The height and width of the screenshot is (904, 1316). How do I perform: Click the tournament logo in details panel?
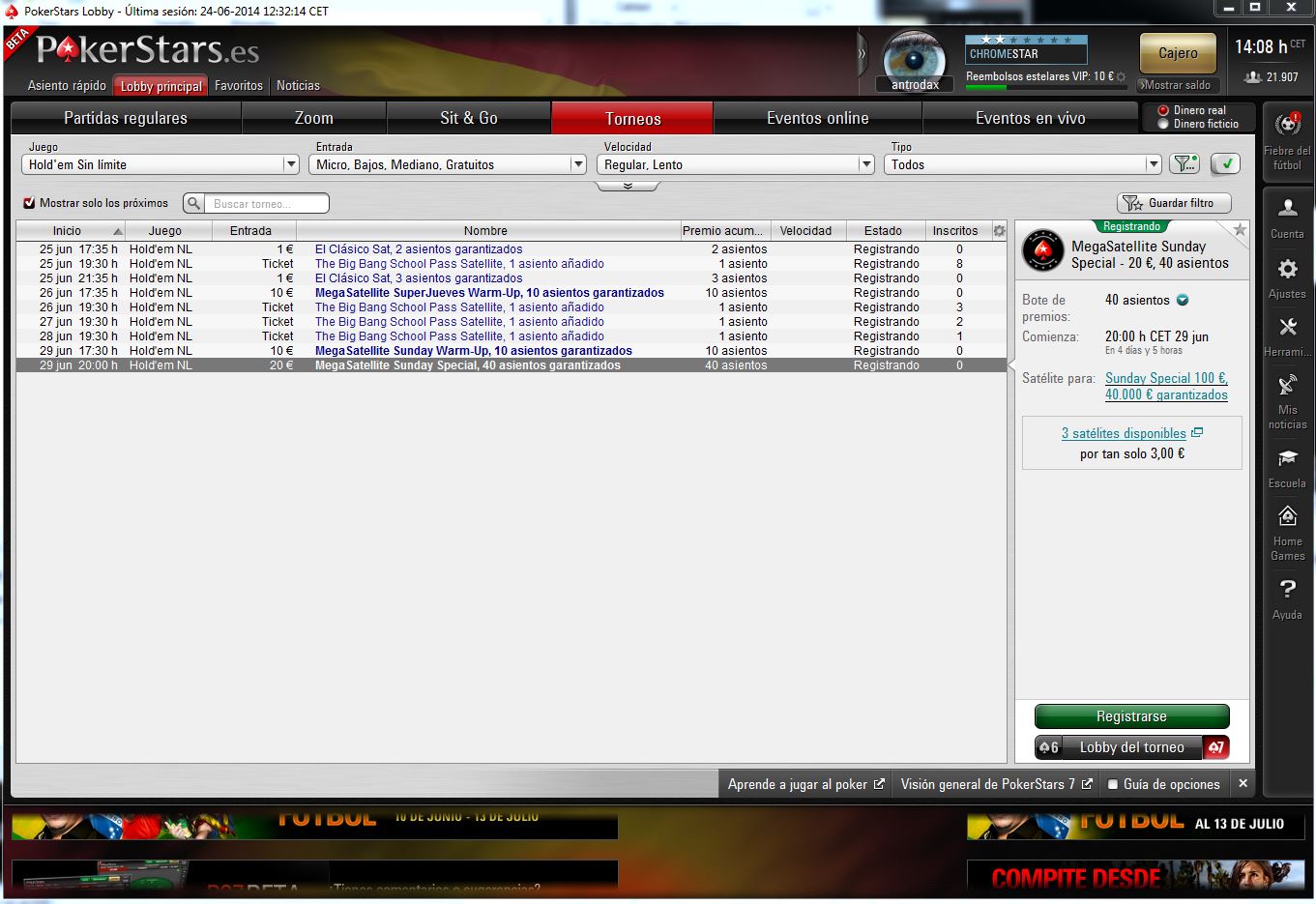point(1043,251)
